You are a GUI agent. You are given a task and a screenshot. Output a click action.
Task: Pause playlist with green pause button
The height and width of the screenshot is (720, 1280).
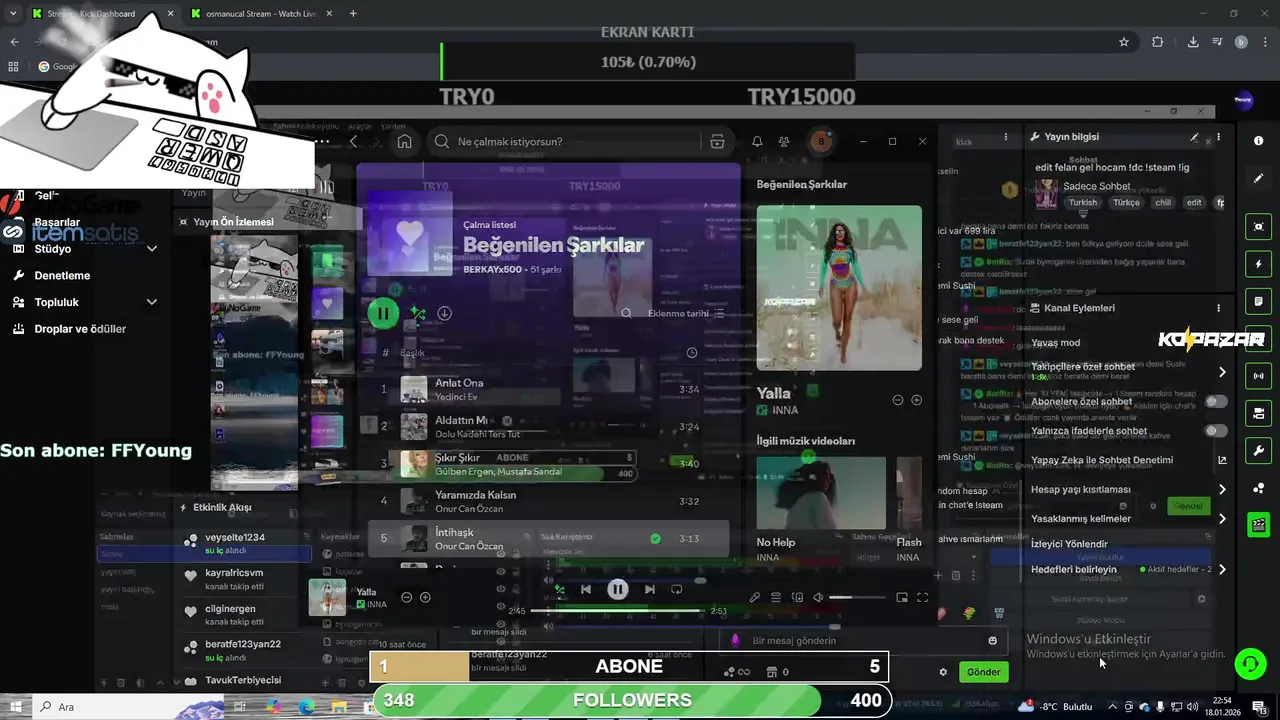tap(382, 313)
